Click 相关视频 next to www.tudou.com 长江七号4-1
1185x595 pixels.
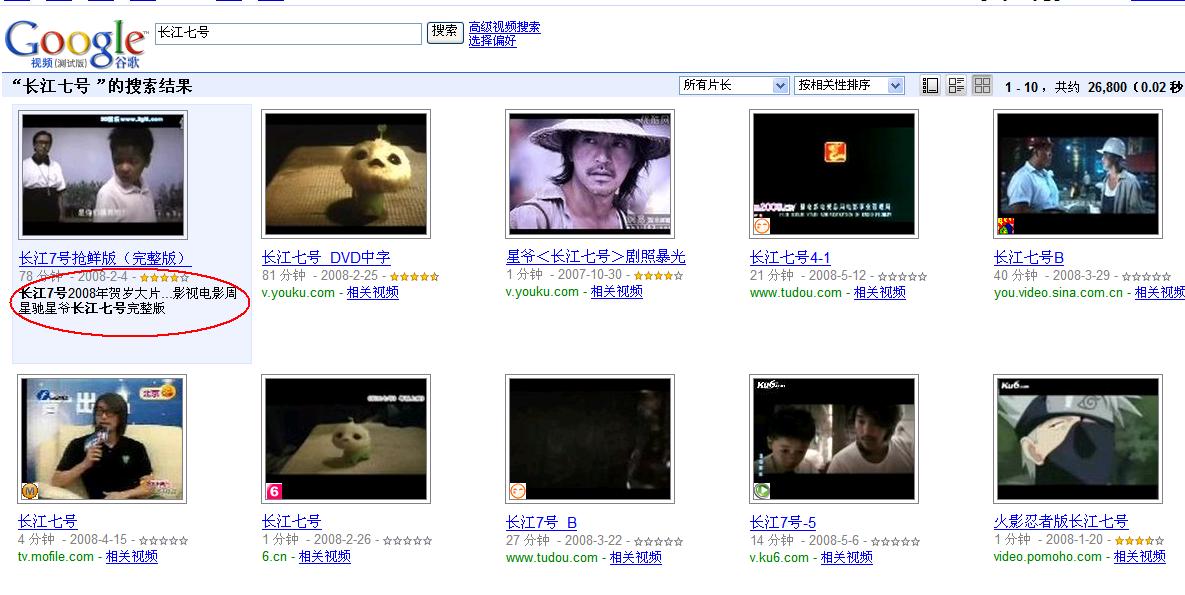point(880,293)
